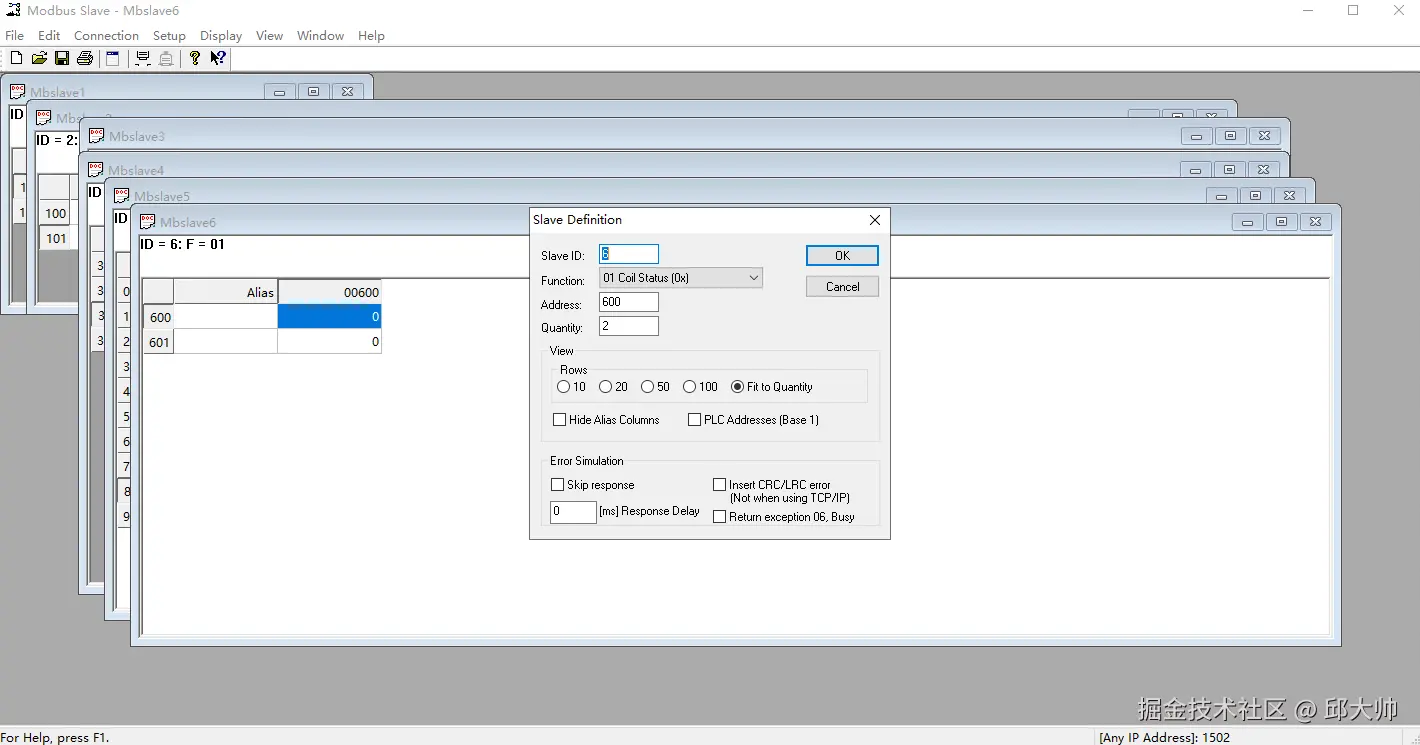1420x745 pixels.
Task: Save using the floppy disk toolbar icon
Action: click(x=62, y=58)
